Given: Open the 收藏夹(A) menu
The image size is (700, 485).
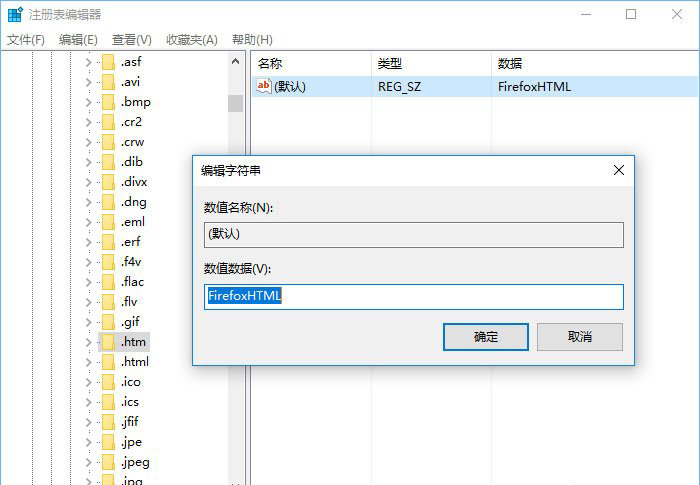Looking at the screenshot, I should (192, 40).
